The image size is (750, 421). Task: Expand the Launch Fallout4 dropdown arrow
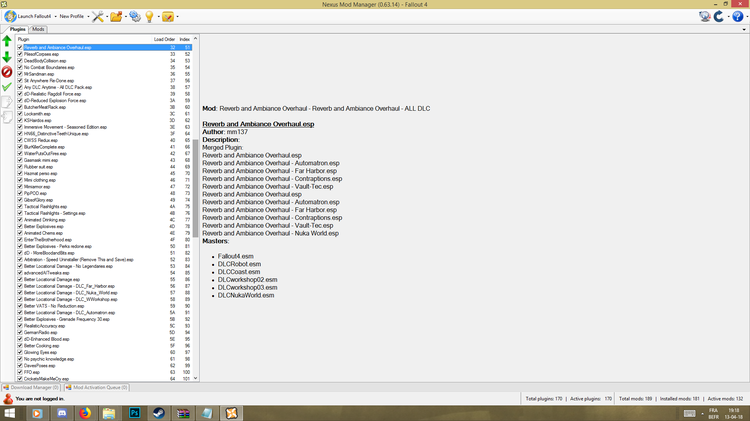55,16
